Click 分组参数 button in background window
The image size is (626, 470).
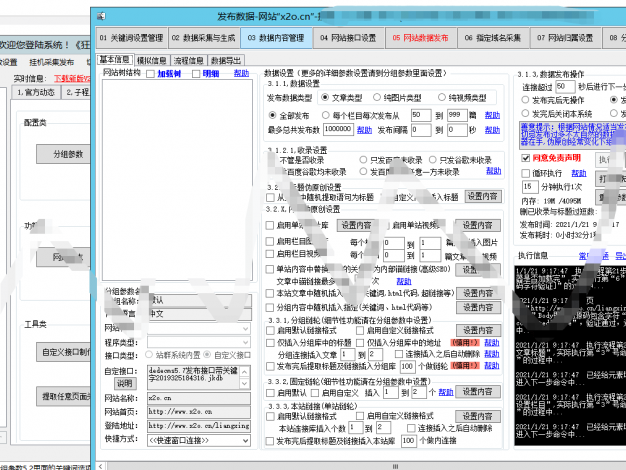coord(67,154)
